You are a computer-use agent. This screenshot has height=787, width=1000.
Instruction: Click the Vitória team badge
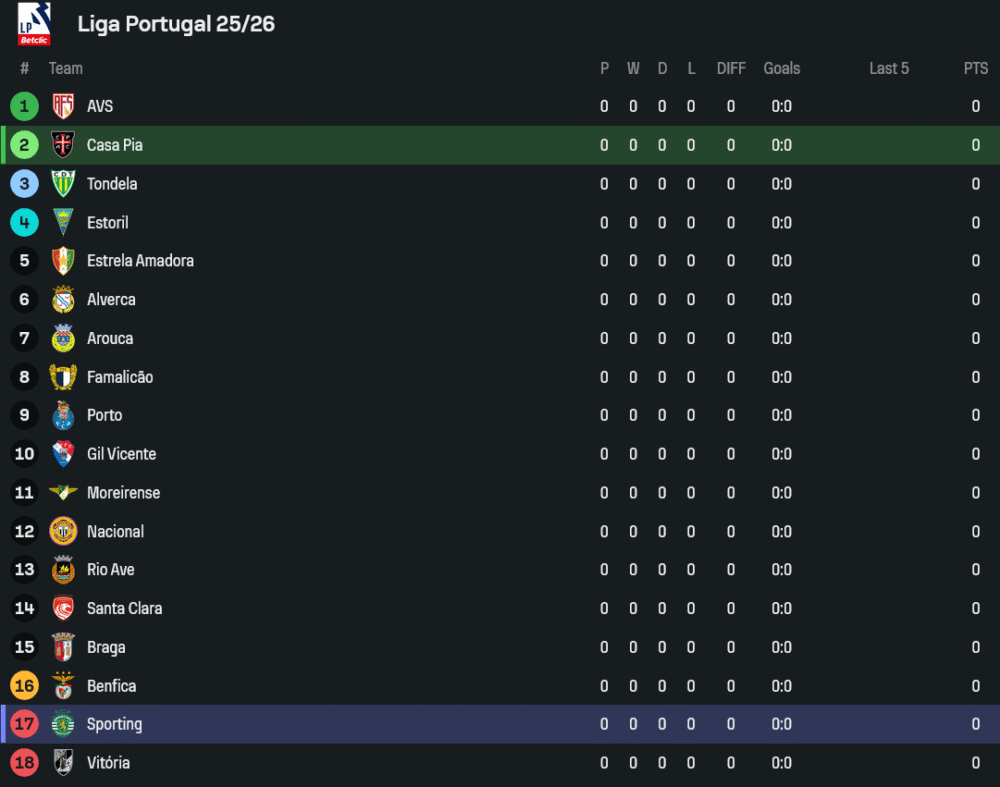tap(63, 763)
